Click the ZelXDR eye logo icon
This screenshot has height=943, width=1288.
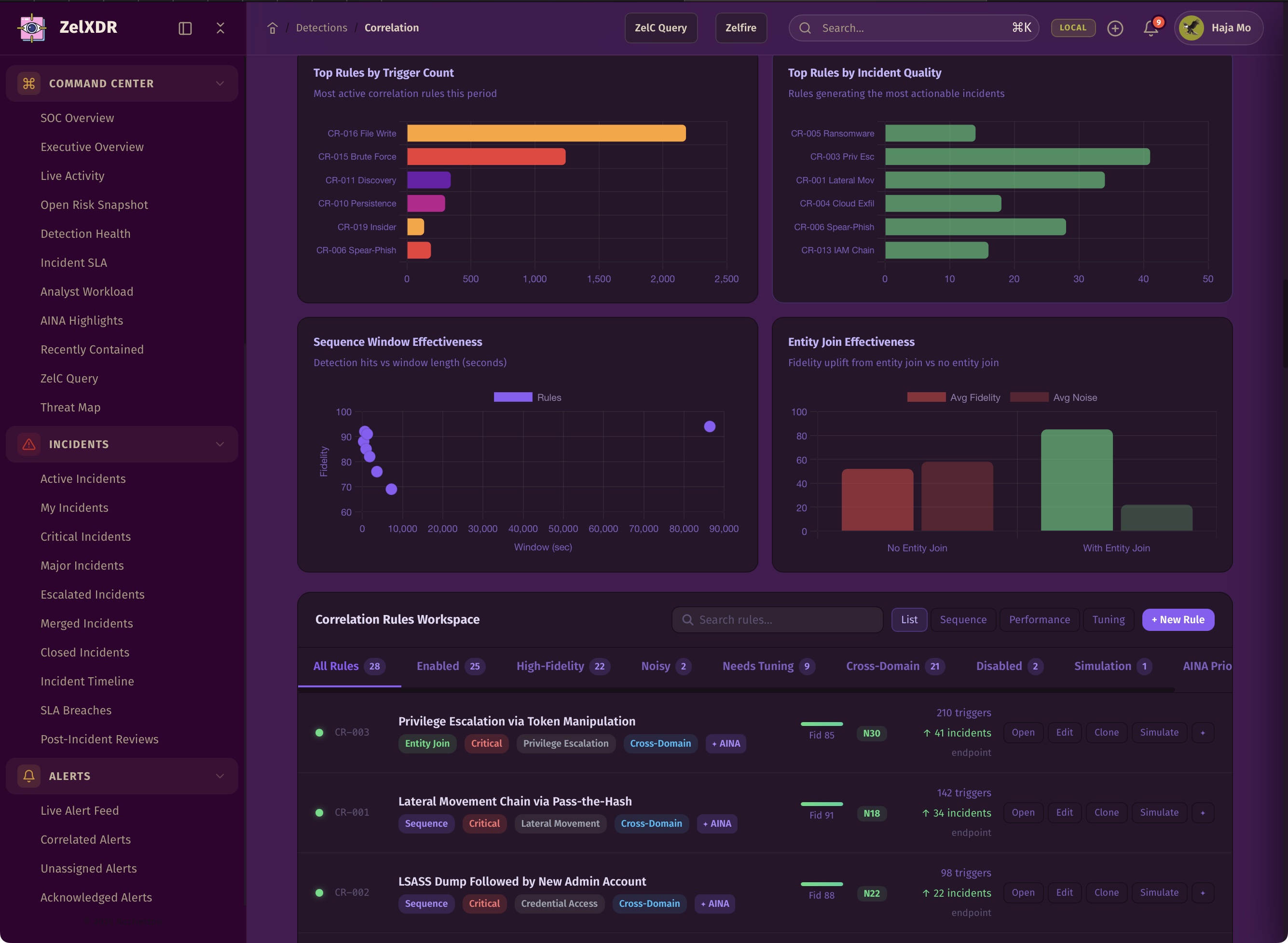[x=32, y=27]
